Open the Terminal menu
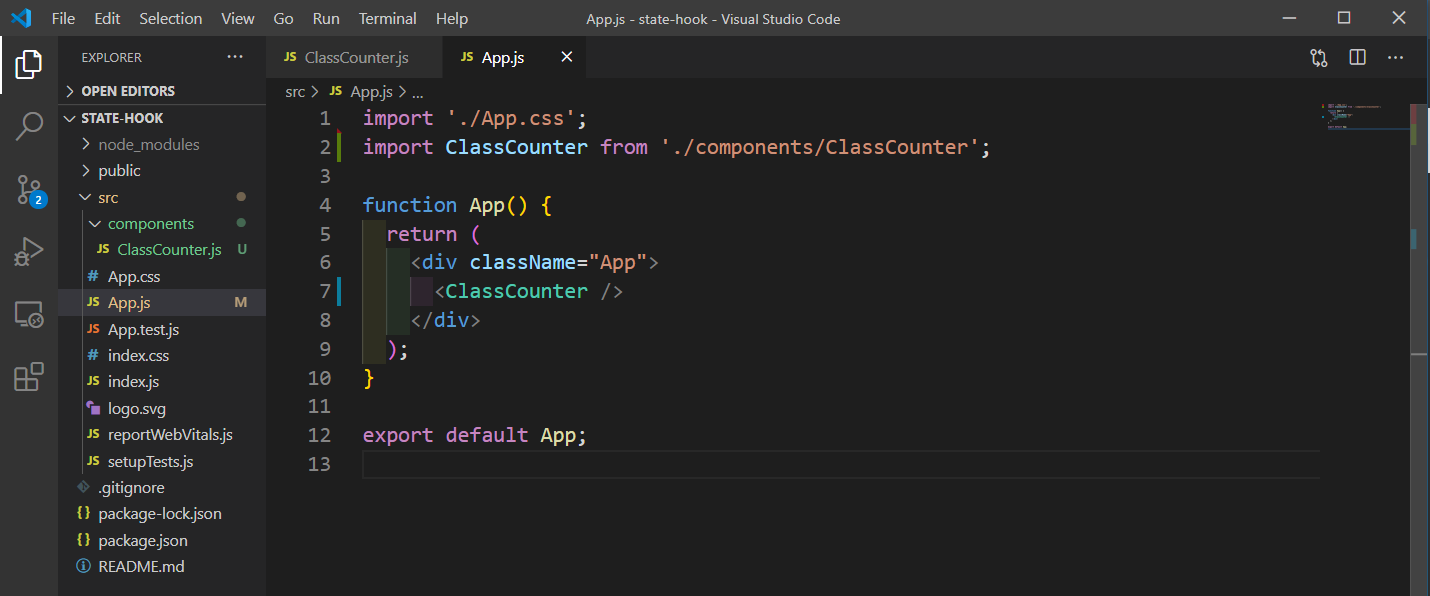This screenshot has width=1430, height=596. tap(388, 18)
